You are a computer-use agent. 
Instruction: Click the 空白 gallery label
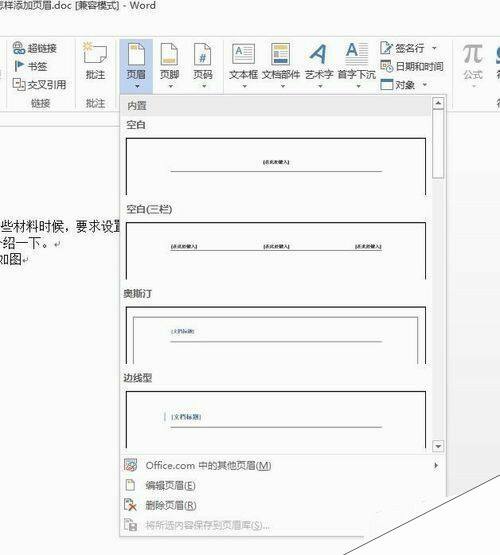click(x=136, y=125)
